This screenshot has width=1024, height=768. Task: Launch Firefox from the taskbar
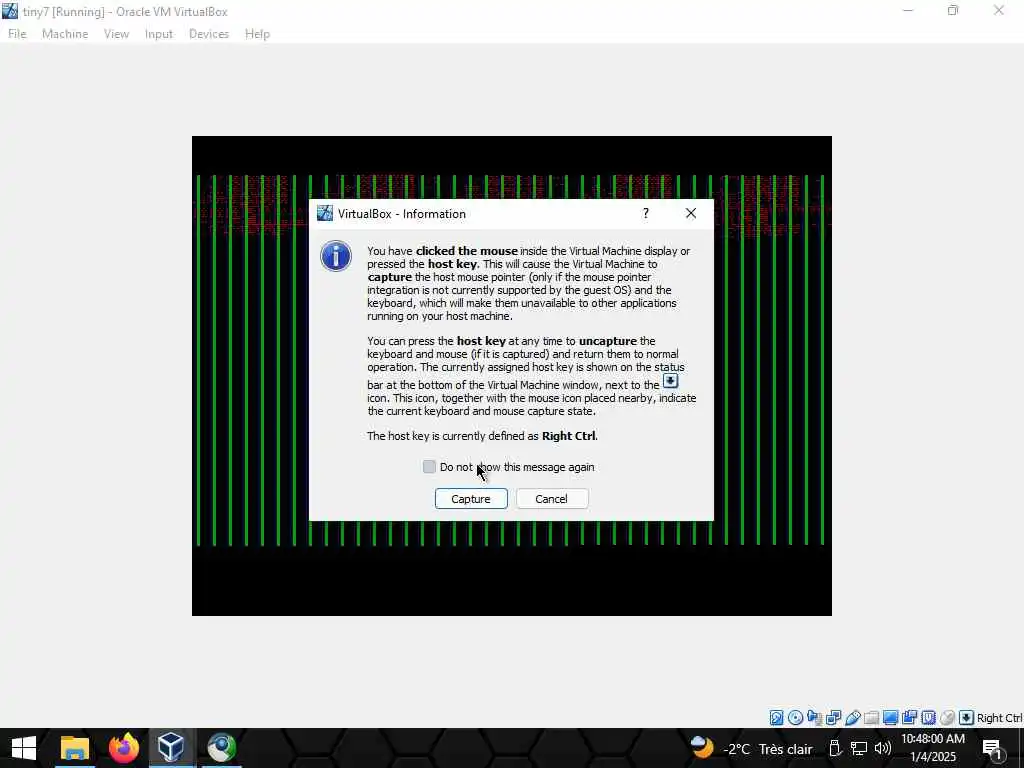coord(123,748)
